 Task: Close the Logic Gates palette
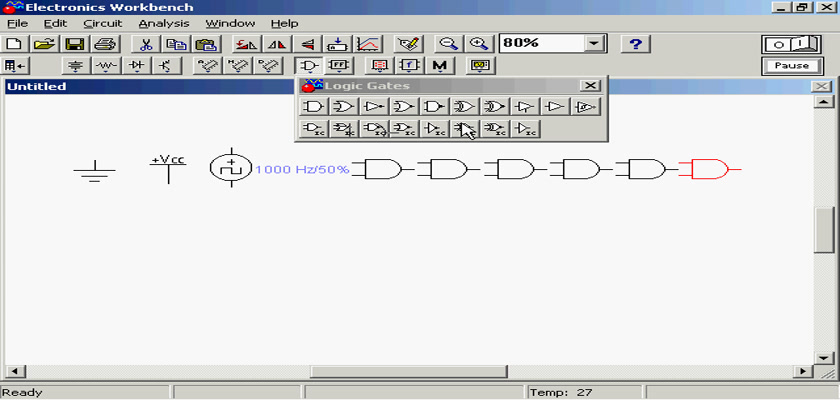[x=590, y=86]
